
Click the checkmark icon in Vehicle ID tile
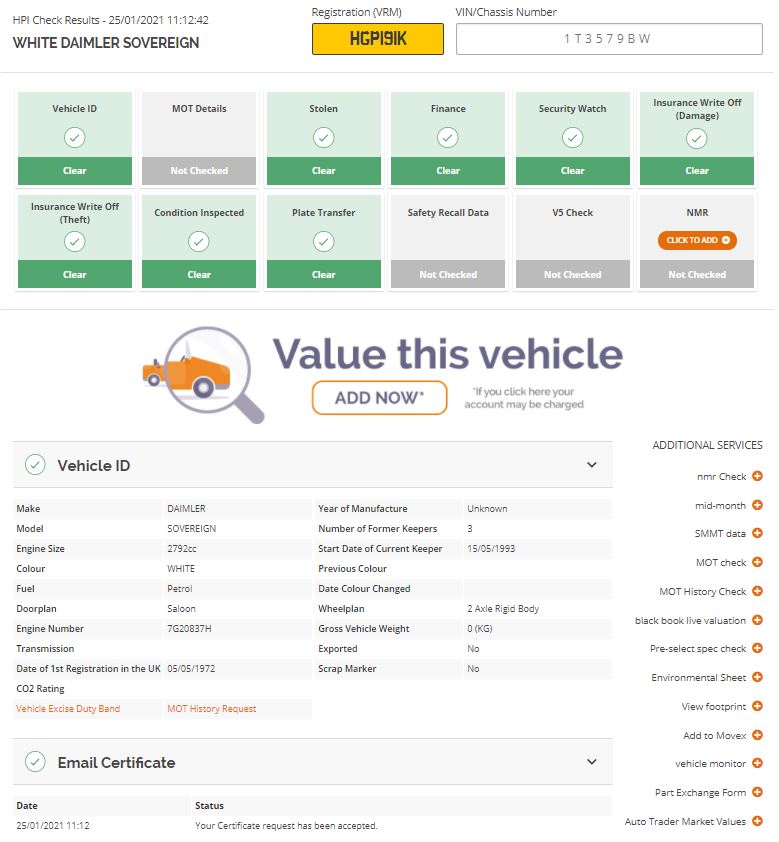point(75,137)
